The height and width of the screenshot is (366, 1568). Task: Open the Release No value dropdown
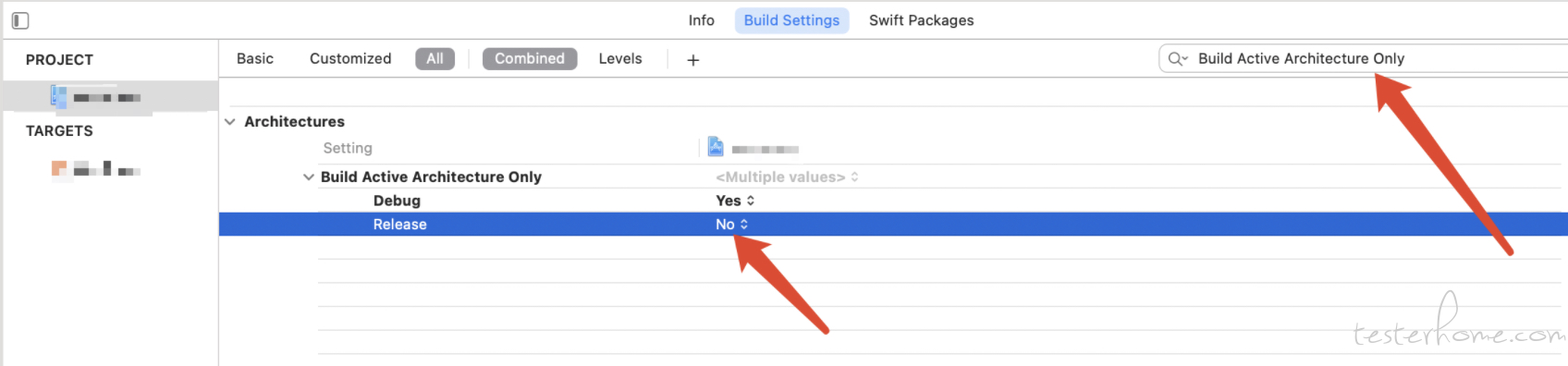click(732, 225)
